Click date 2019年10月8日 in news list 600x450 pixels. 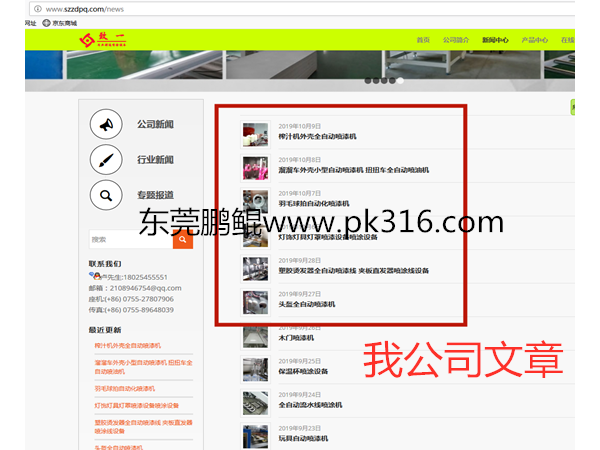tap(300, 160)
